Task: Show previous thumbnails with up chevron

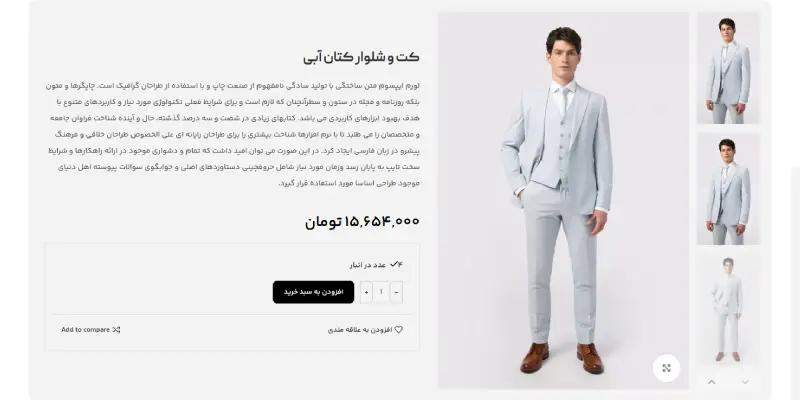Action: tap(712, 382)
